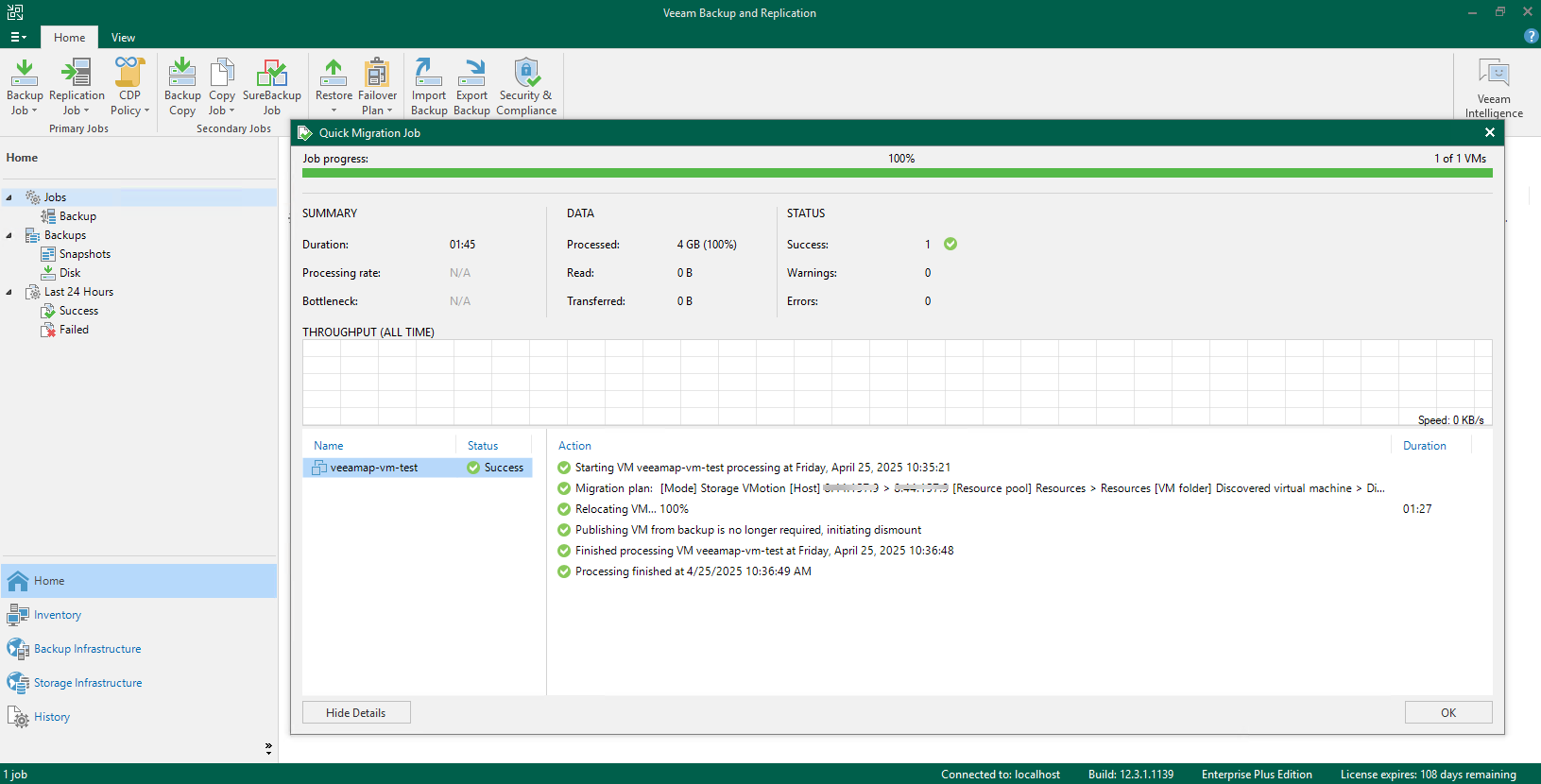Viewport: 1541px width, 784px height.
Task: Select the veeamap-vm-test row
Action: (418, 468)
